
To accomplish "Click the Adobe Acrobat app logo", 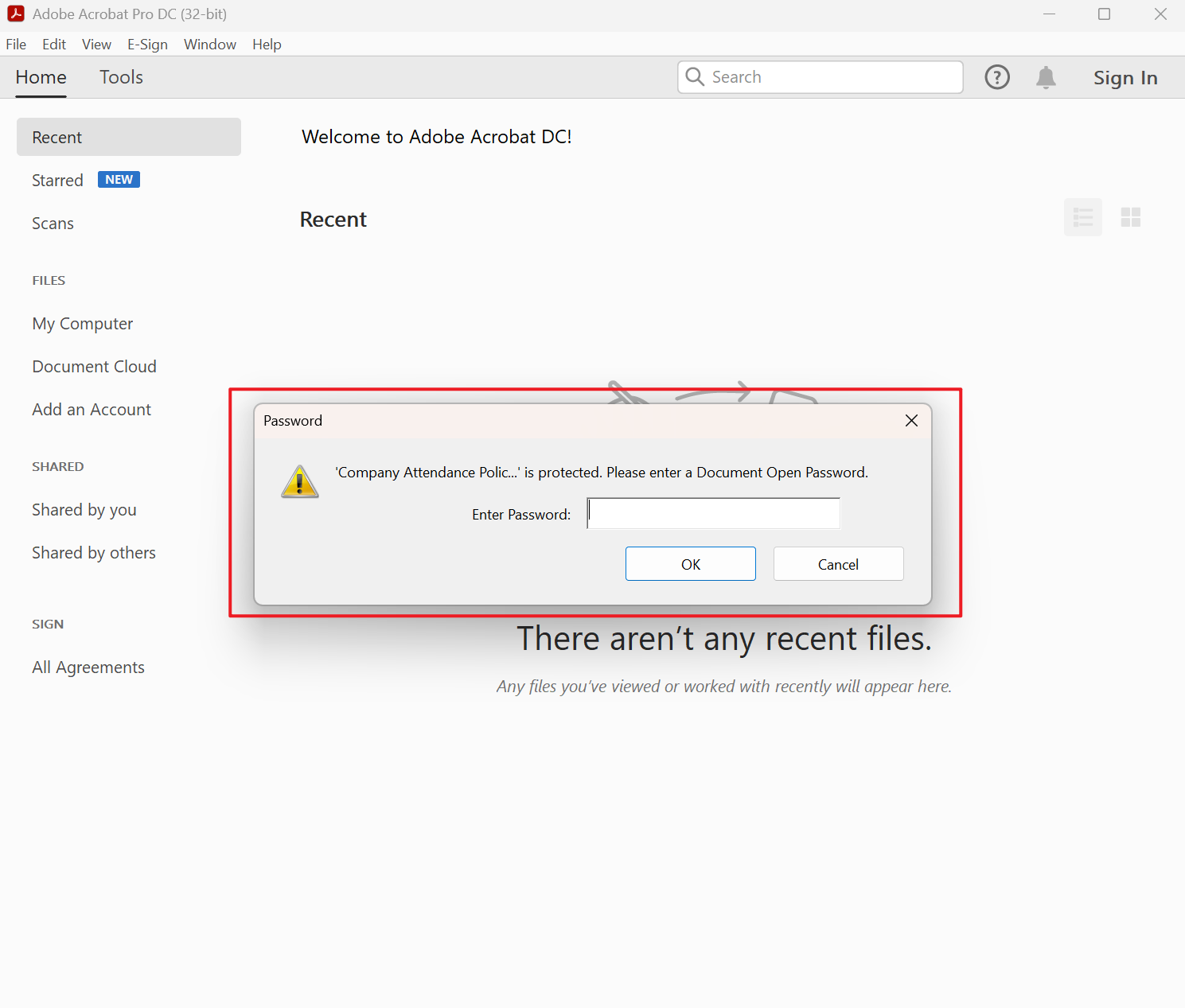I will 16,14.
